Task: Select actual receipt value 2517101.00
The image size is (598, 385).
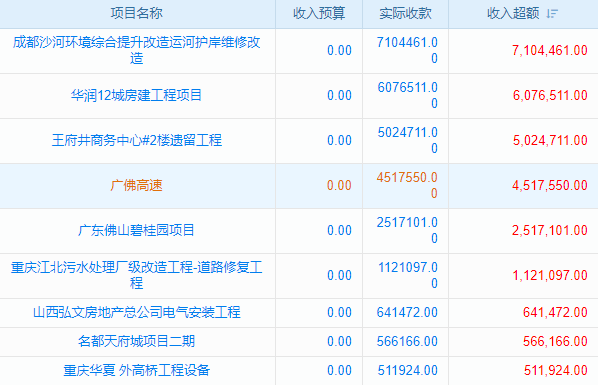Action: tap(407, 230)
